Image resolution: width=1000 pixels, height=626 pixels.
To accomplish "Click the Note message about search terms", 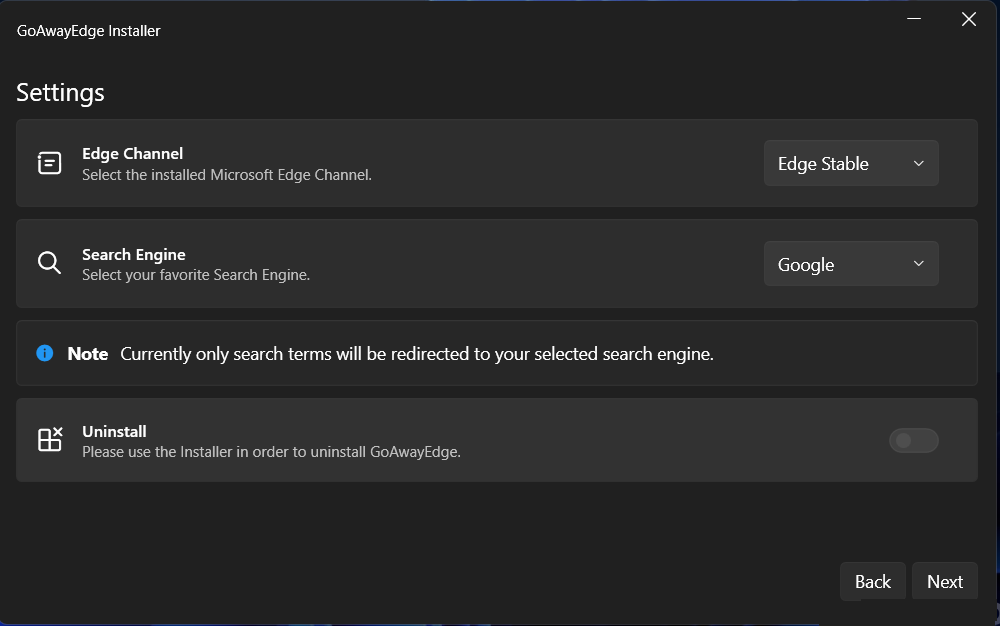I will (416, 354).
